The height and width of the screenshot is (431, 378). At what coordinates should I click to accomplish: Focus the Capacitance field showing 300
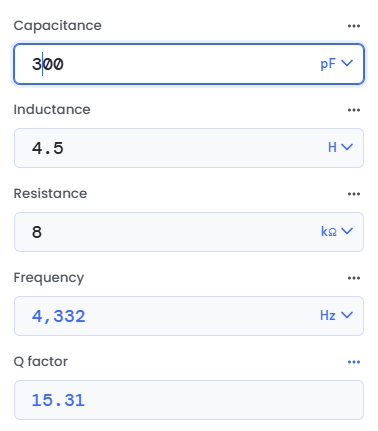(x=189, y=64)
